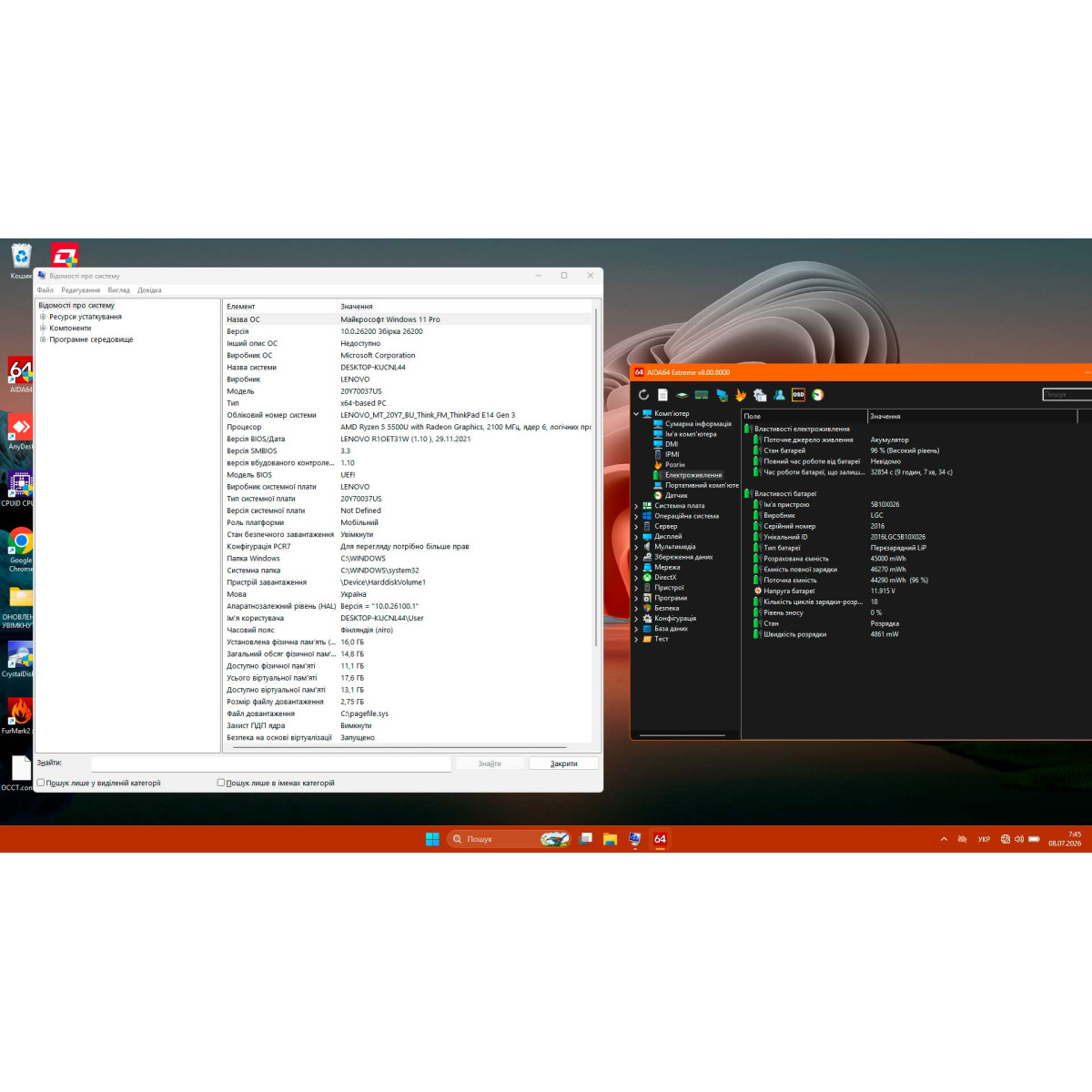This screenshot has height=1092, width=1092.
Task: Click the System Information taskbar icon
Action: pos(635,839)
